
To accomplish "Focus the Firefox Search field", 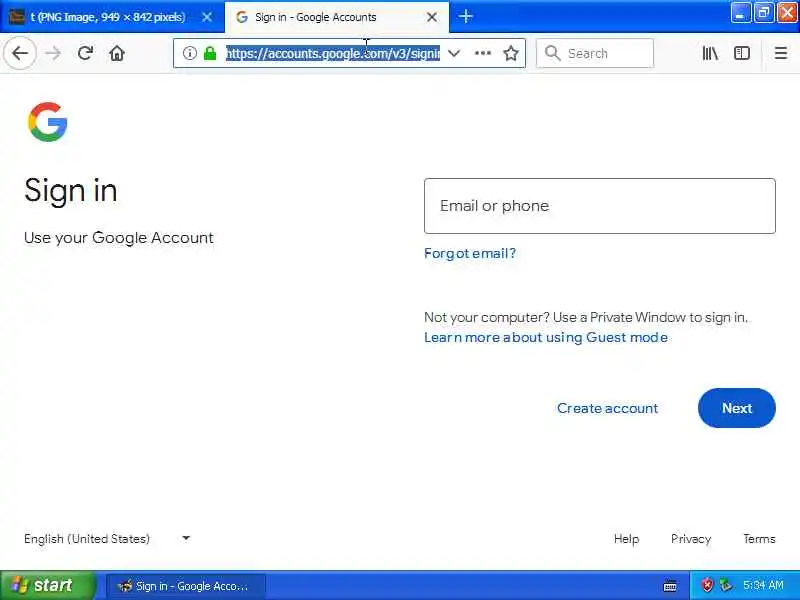I will (595, 53).
